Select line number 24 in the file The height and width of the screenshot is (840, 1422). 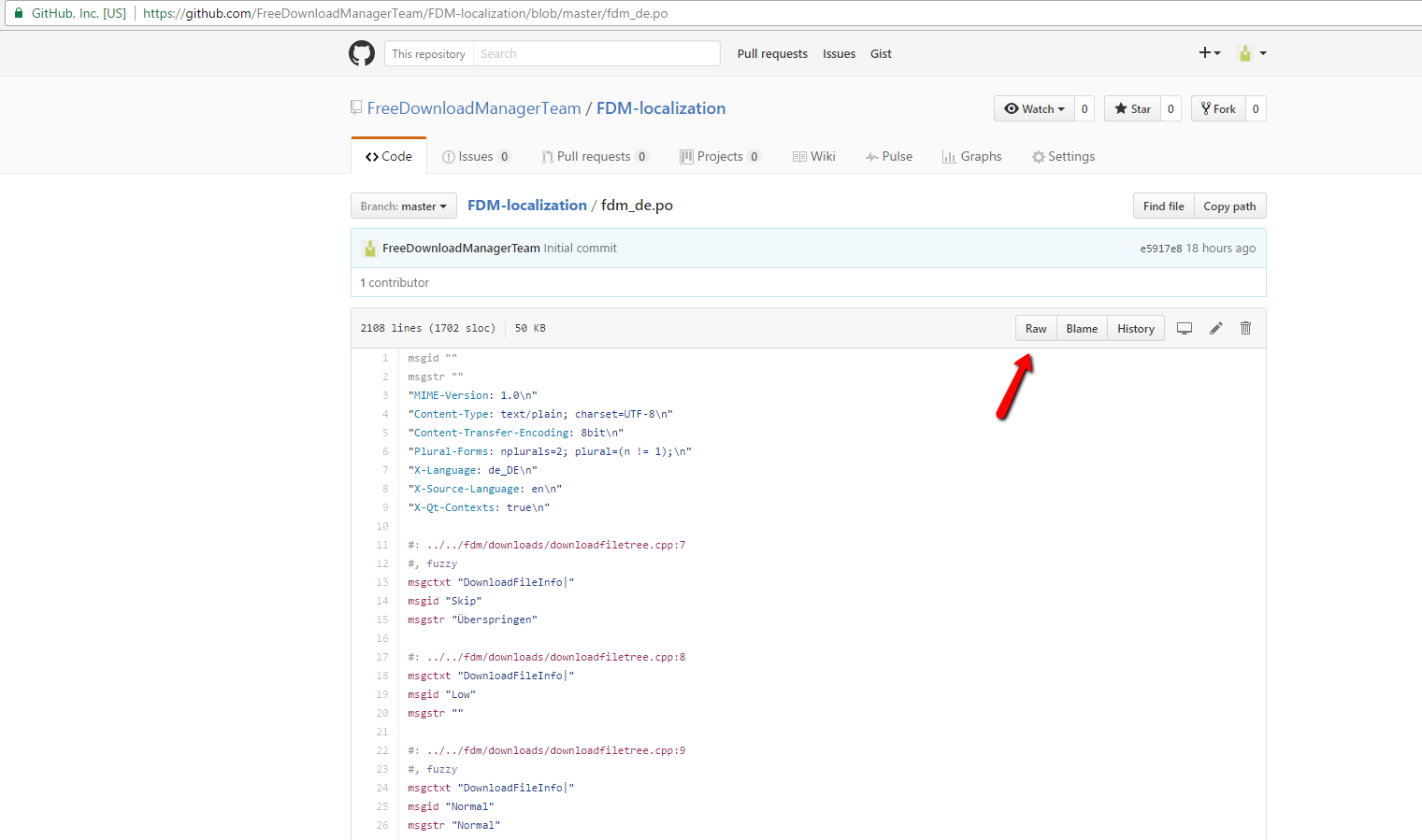pyautogui.click(x=382, y=788)
